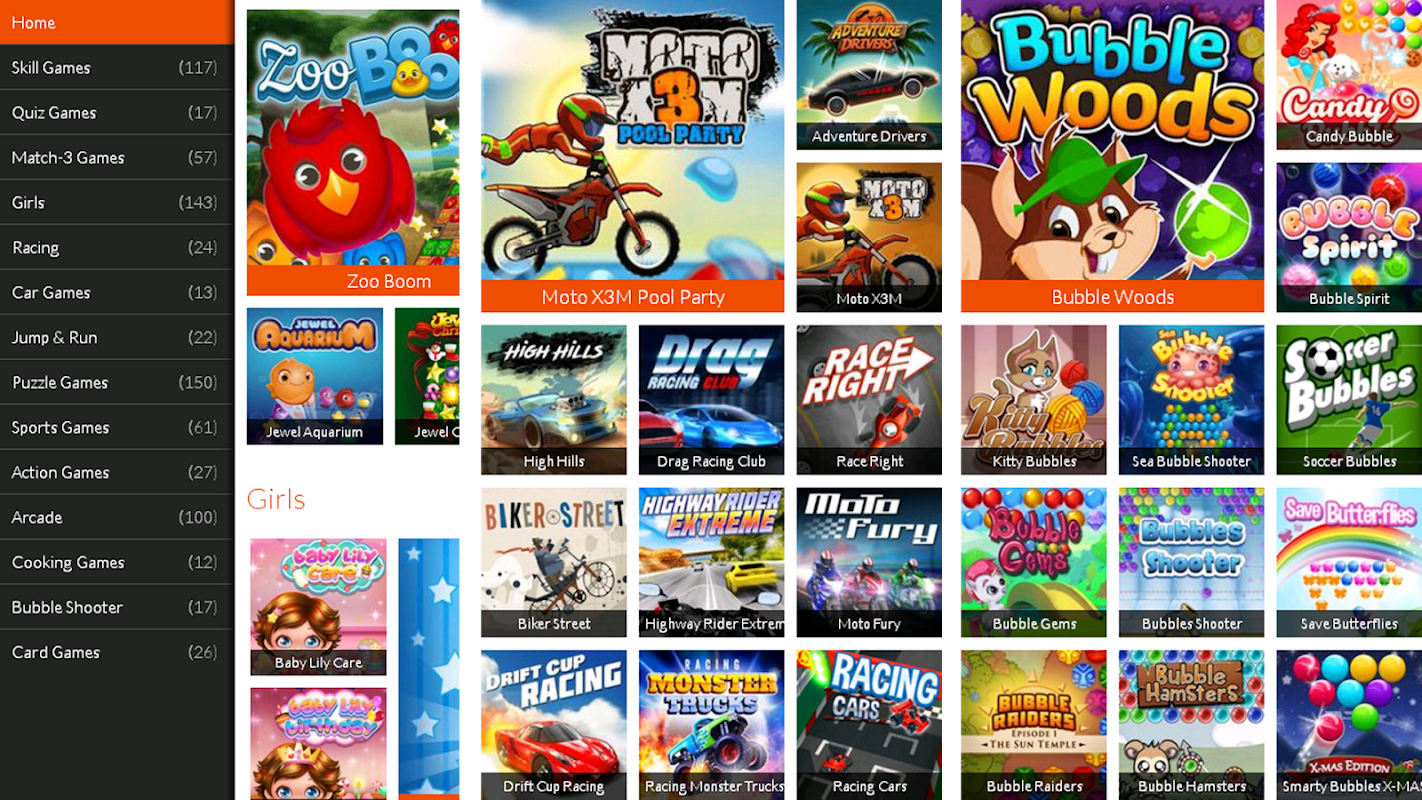Choose the Card Games category

point(117,652)
